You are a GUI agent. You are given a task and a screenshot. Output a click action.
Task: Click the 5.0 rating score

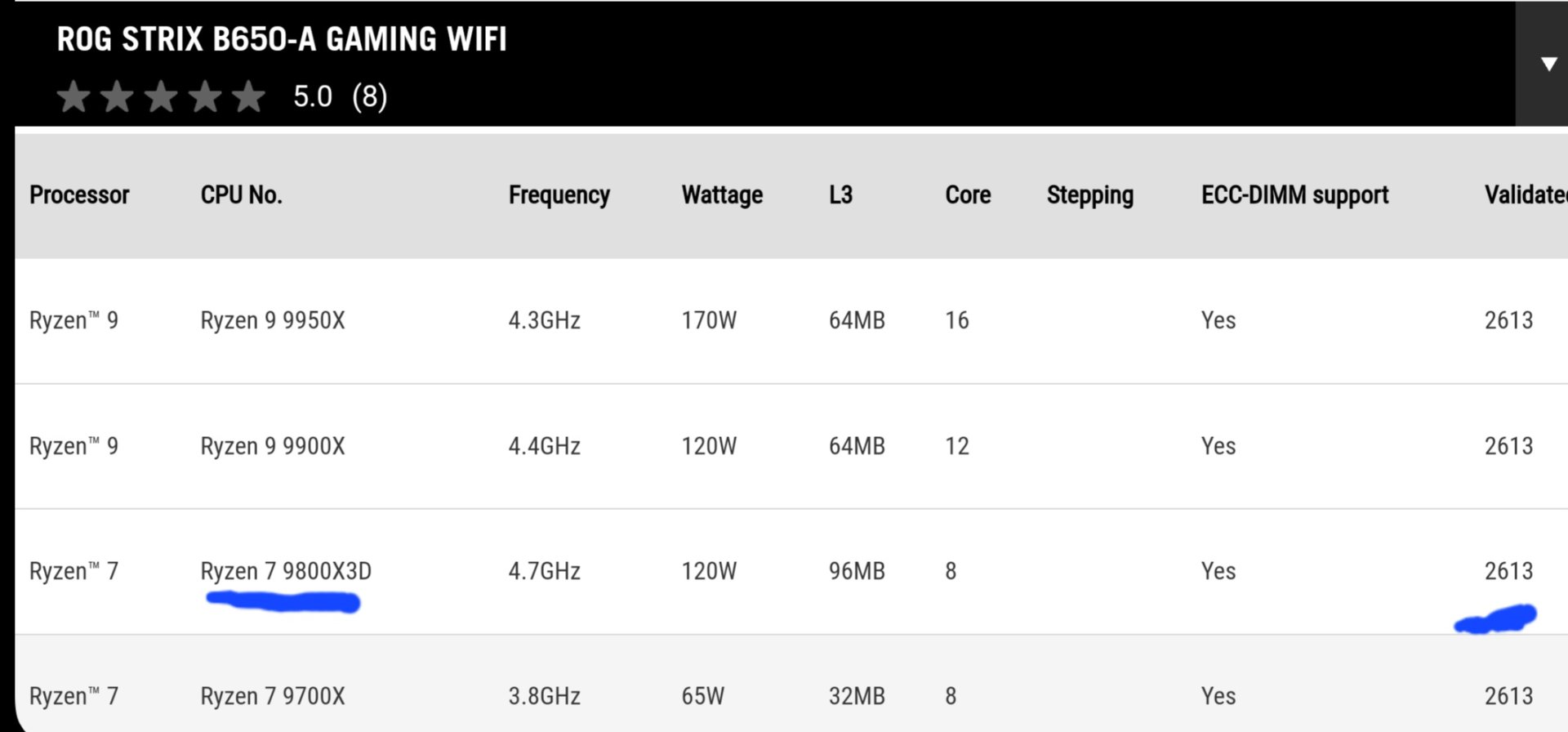(x=313, y=96)
